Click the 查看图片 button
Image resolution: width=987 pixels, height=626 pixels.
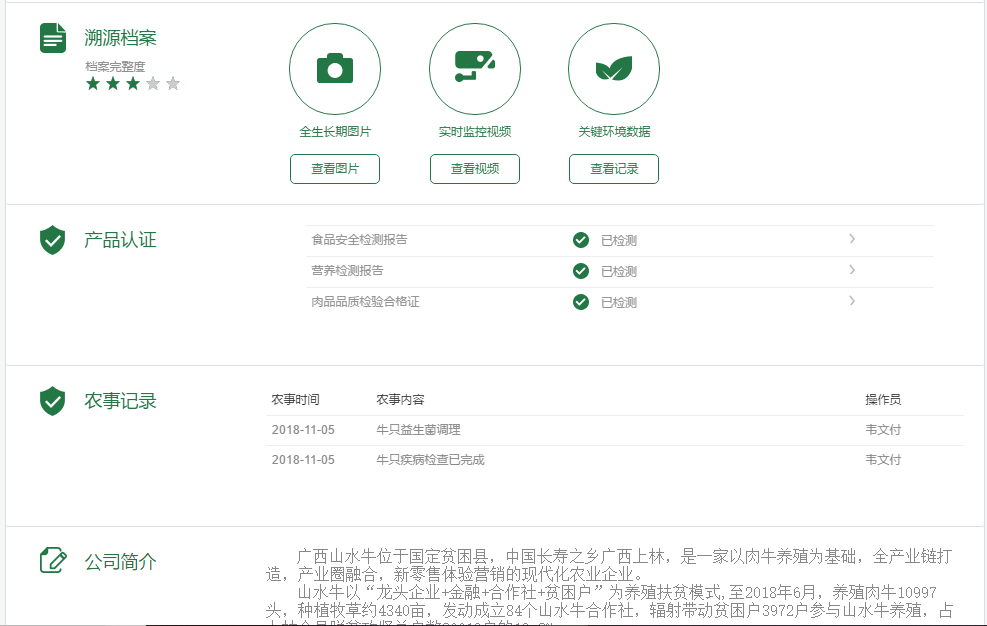click(x=335, y=168)
